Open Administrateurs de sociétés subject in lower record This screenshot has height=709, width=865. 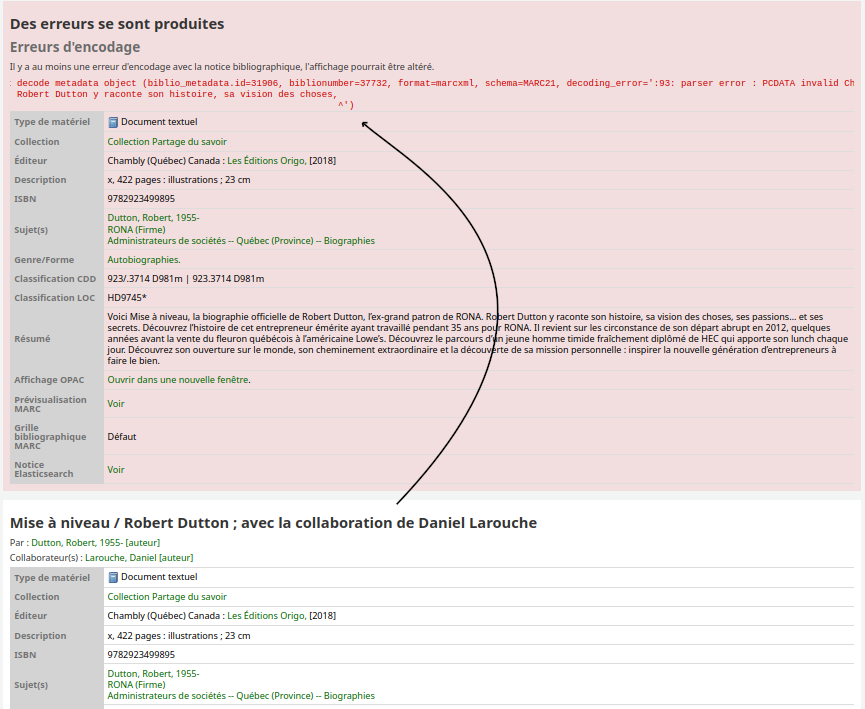(x=167, y=696)
